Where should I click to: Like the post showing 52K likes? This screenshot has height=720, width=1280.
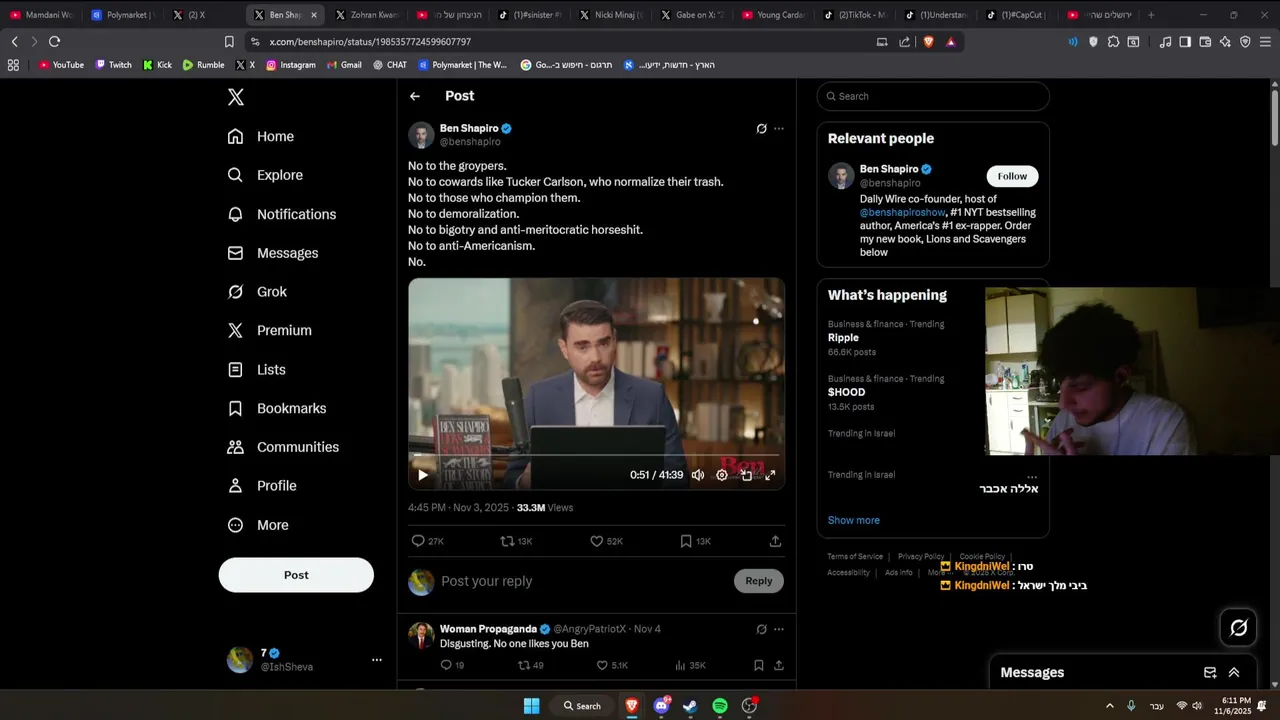[x=606, y=541]
